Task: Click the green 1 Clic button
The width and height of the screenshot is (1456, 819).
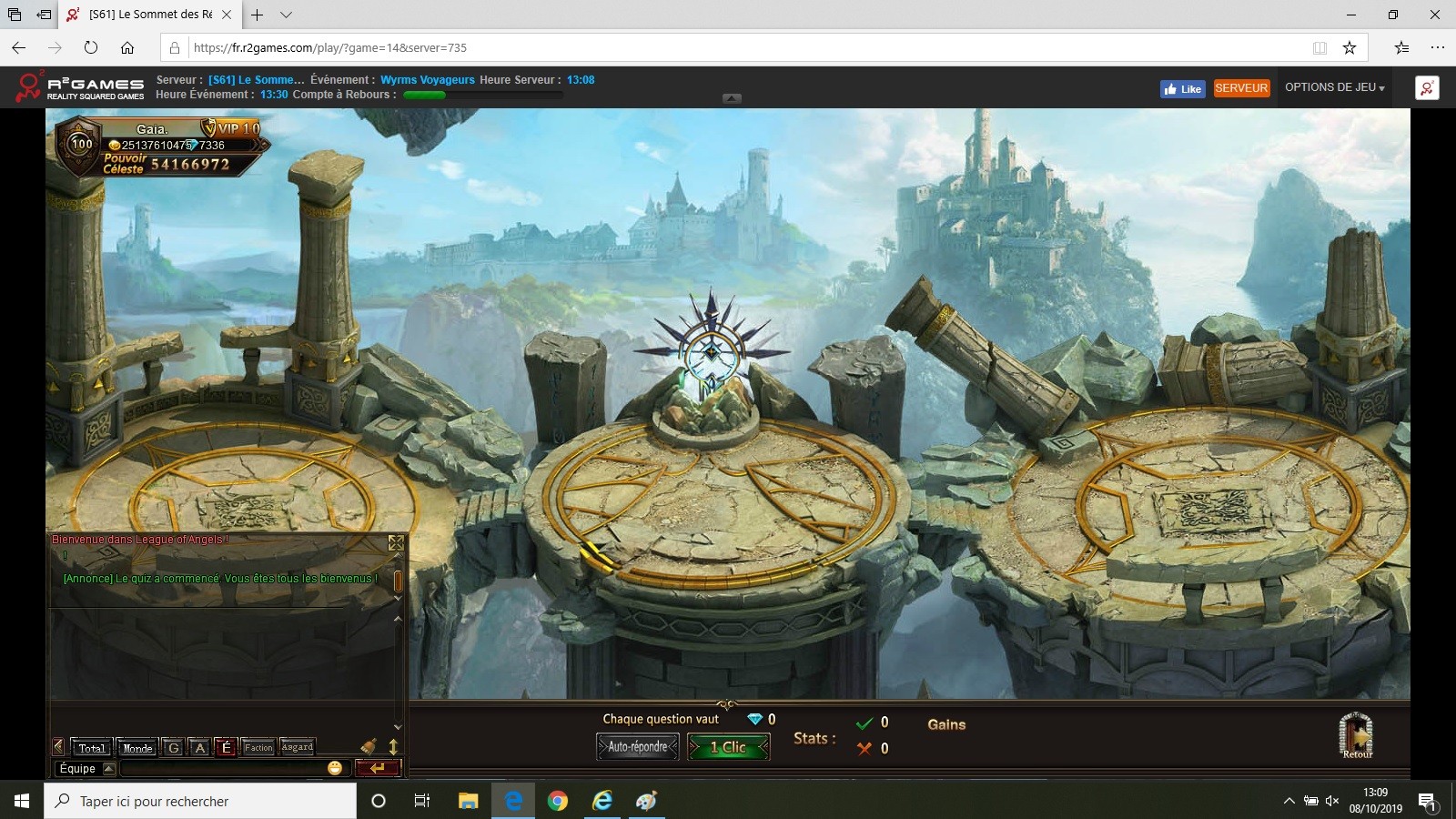Action: click(x=728, y=747)
